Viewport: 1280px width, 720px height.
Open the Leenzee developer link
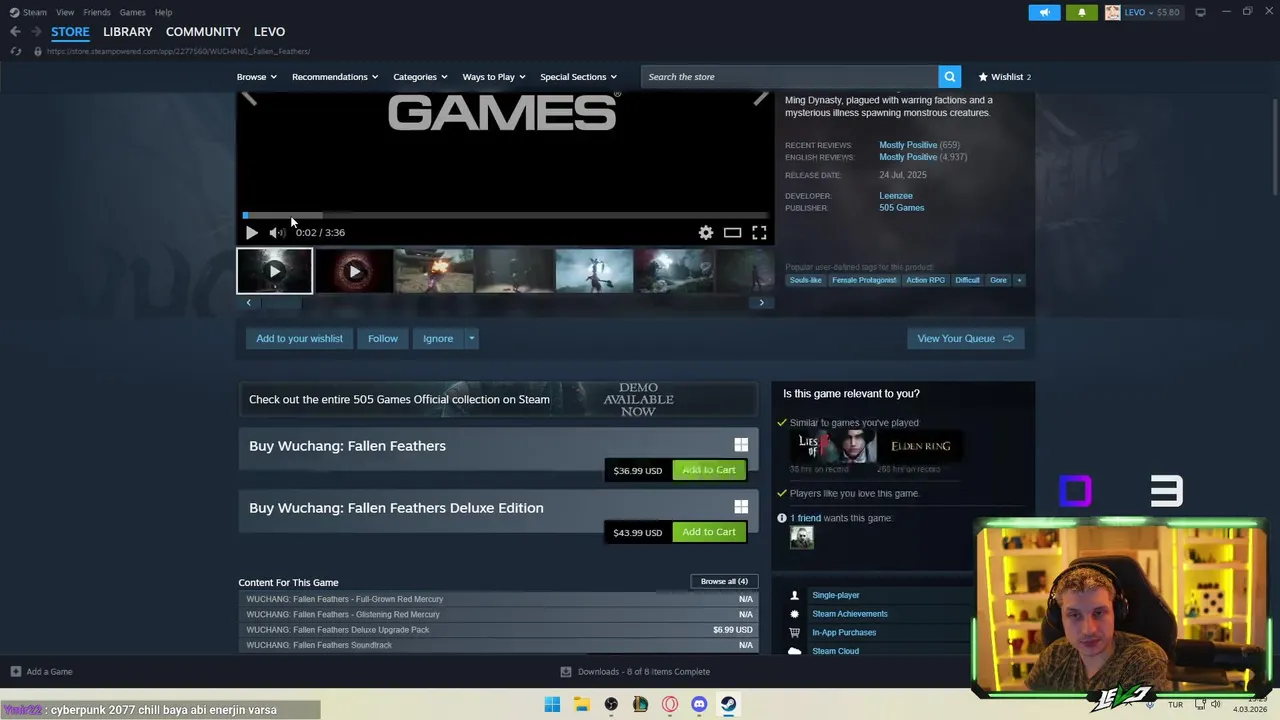(x=896, y=196)
